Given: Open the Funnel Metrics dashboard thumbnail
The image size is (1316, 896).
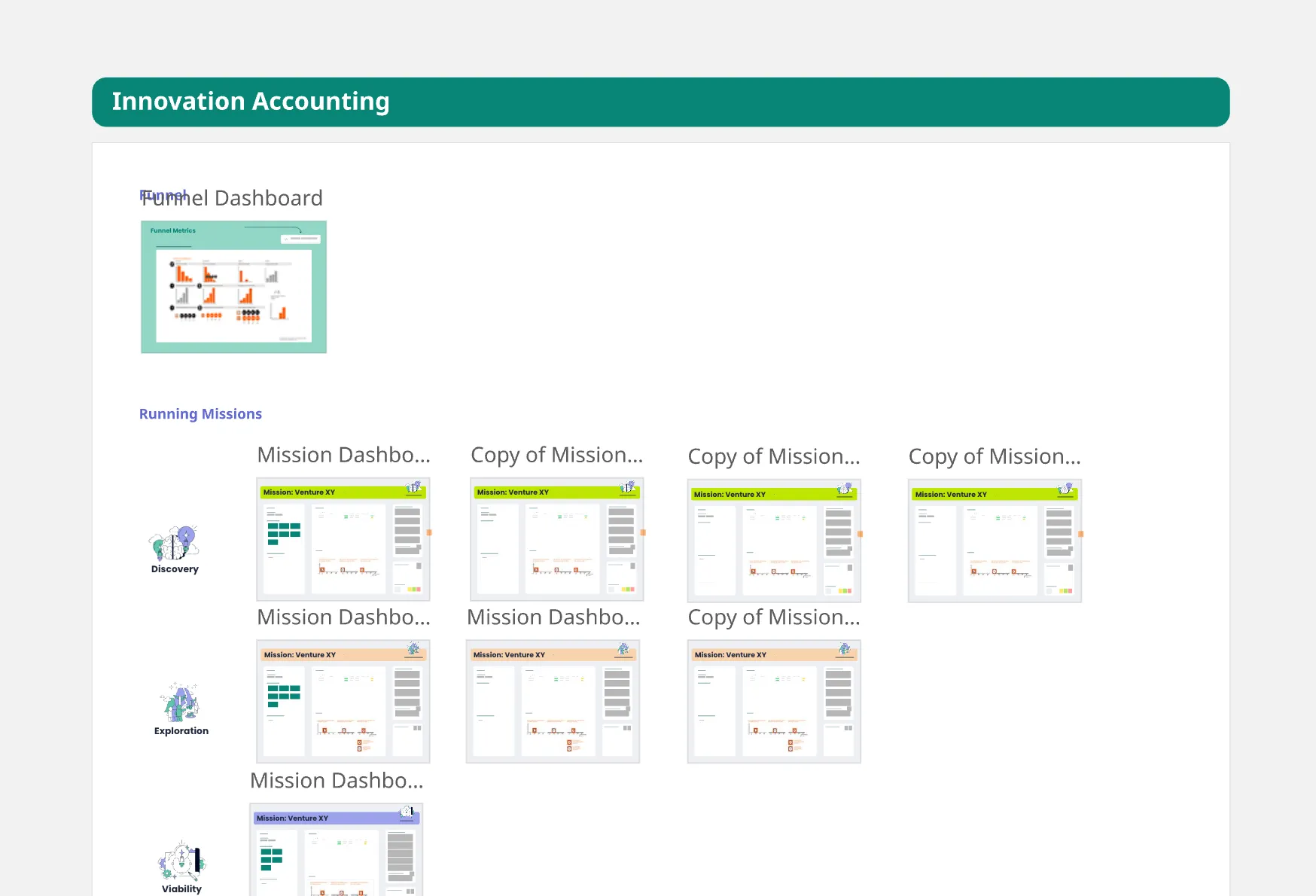Looking at the screenshot, I should (233, 287).
